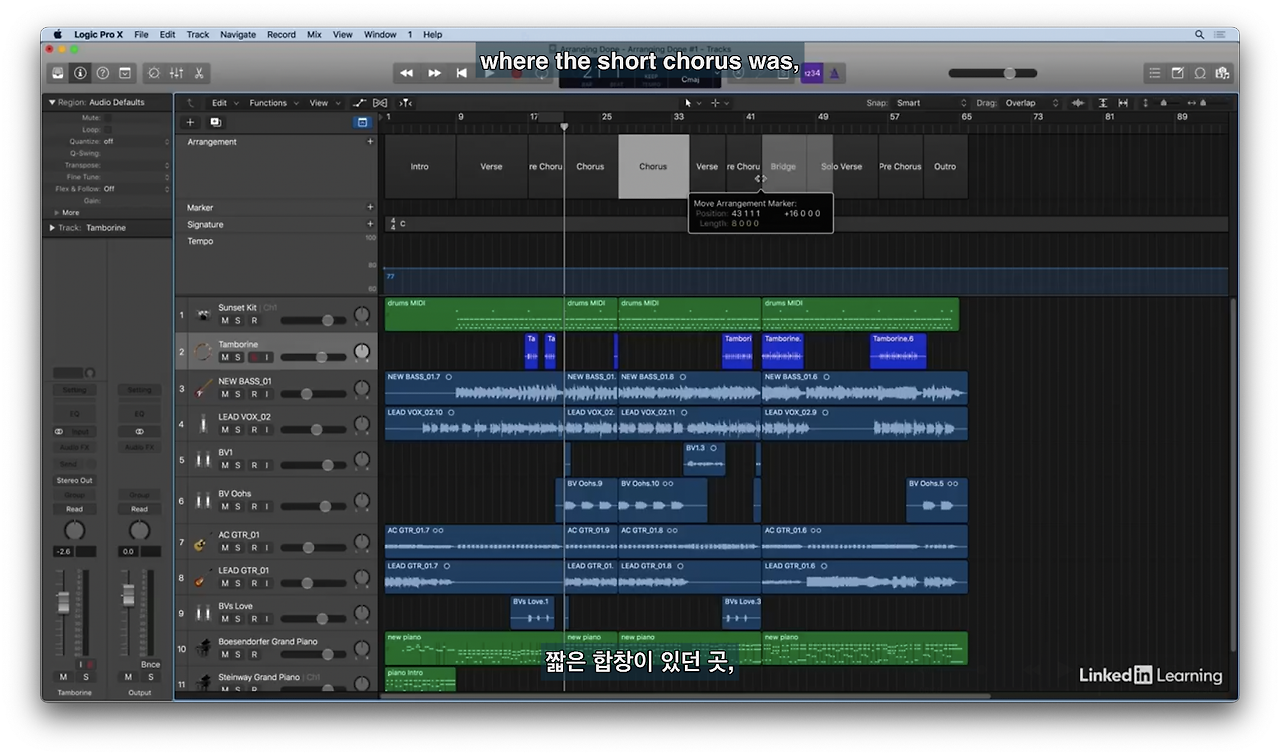Open the File menu
This screenshot has width=1280, height=756.
141,34
